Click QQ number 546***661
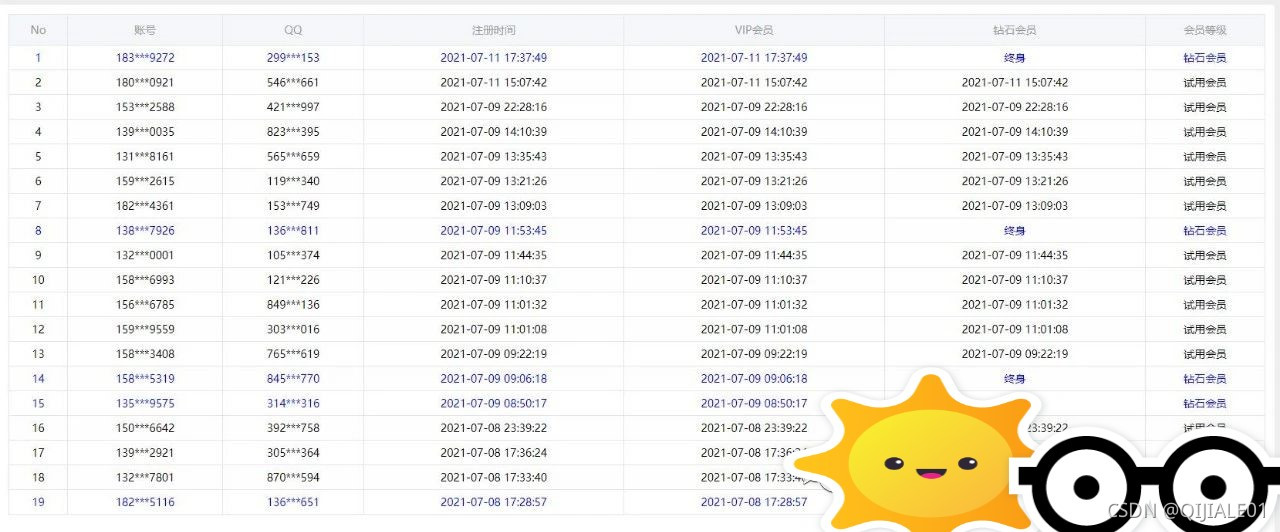This screenshot has width=1280, height=532. pyautogui.click(x=293, y=82)
